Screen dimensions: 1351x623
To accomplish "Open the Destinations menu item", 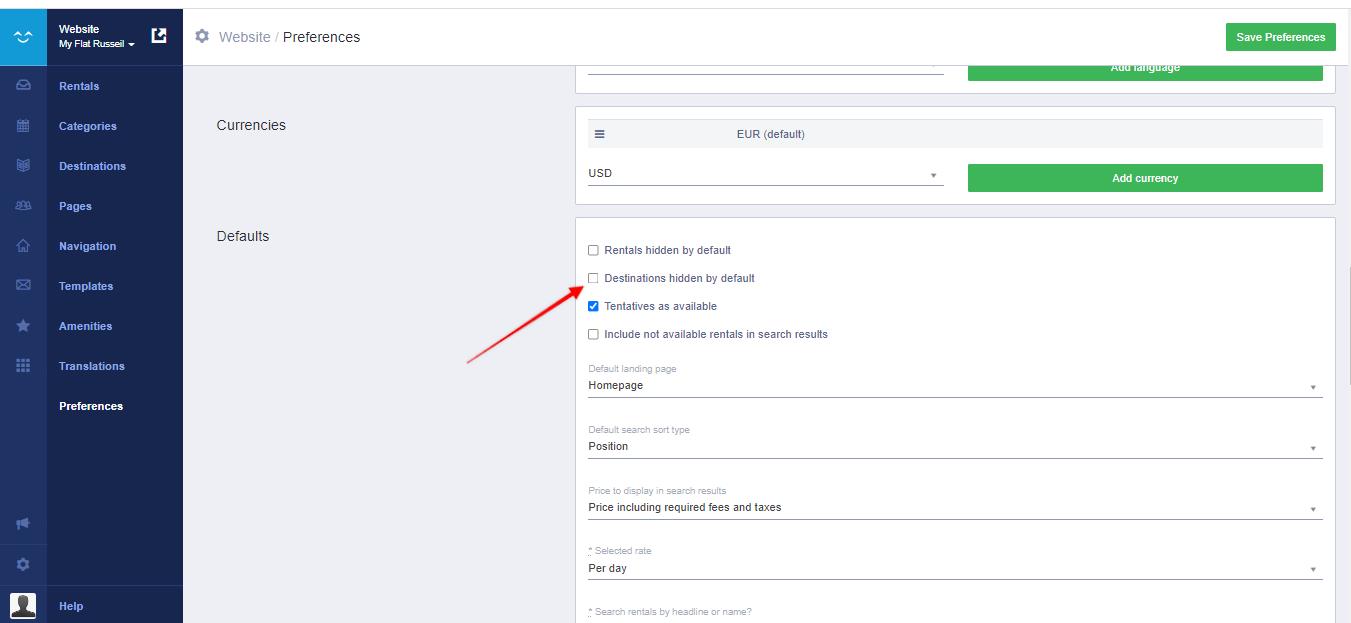I will tap(92, 166).
